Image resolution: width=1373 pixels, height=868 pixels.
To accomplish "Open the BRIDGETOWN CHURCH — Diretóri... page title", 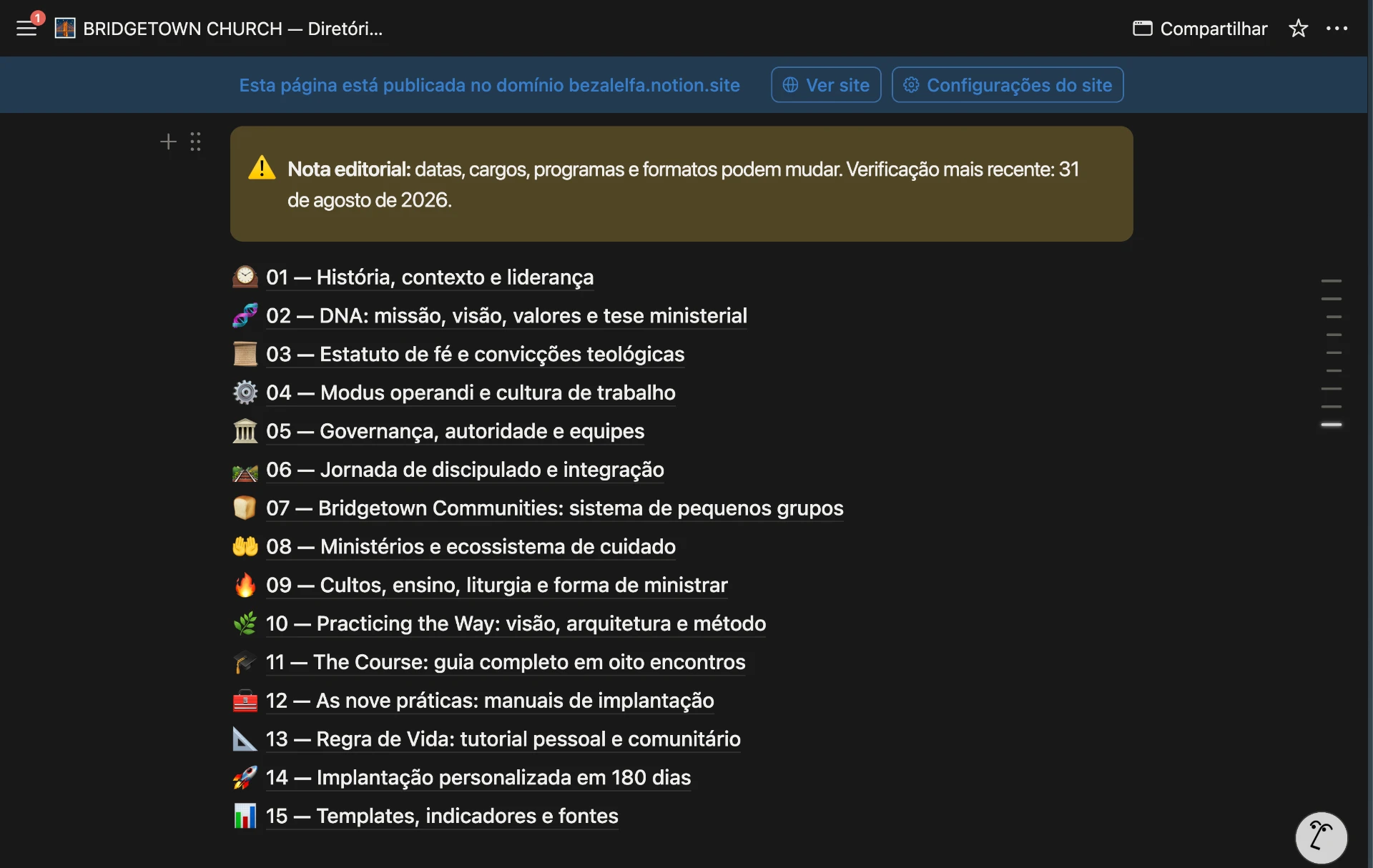I will [233, 29].
